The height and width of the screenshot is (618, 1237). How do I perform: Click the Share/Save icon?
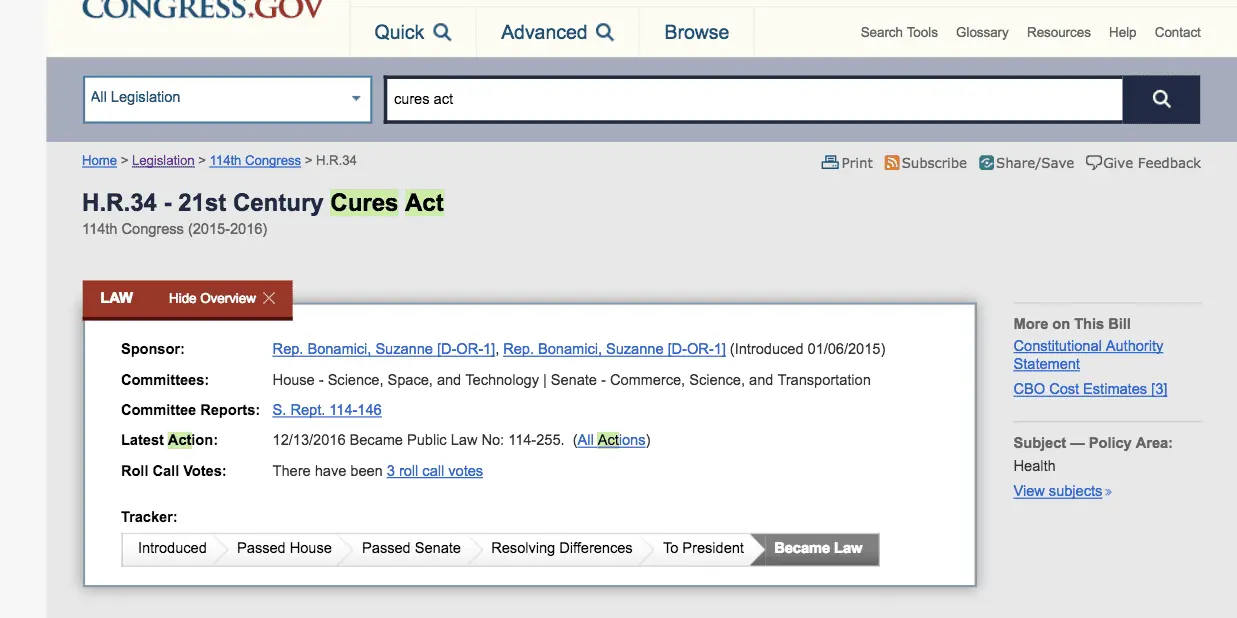(986, 163)
